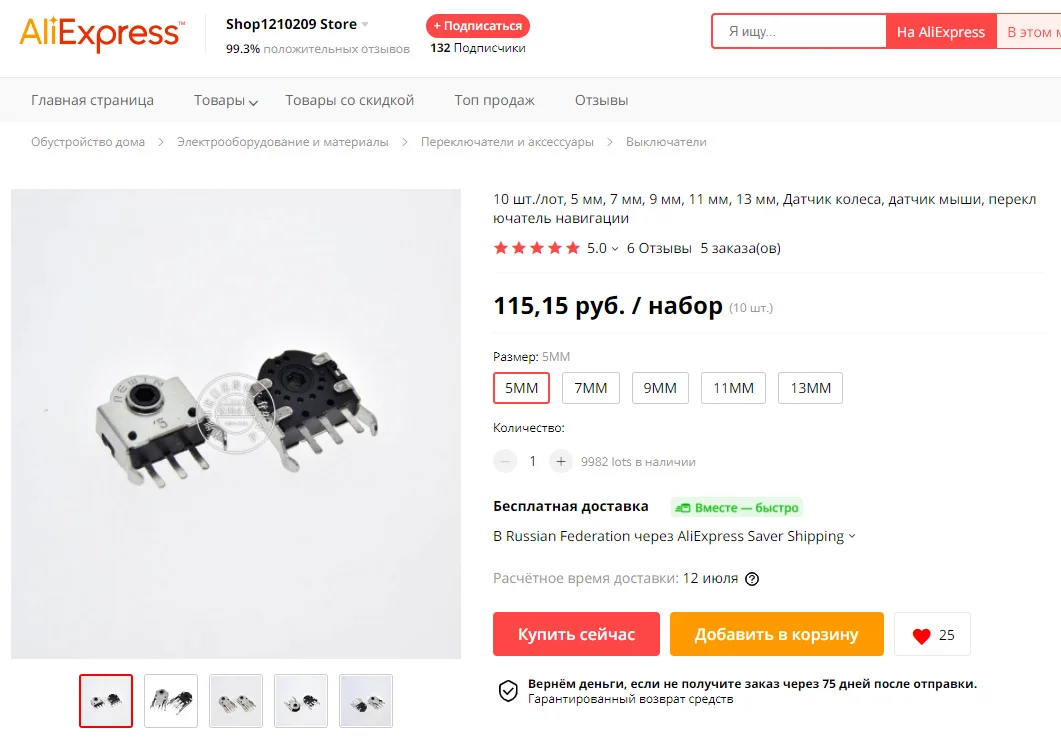Image resolution: width=1061 pixels, height=738 pixels.
Task: Open delivery time help question mark
Action: (752, 579)
